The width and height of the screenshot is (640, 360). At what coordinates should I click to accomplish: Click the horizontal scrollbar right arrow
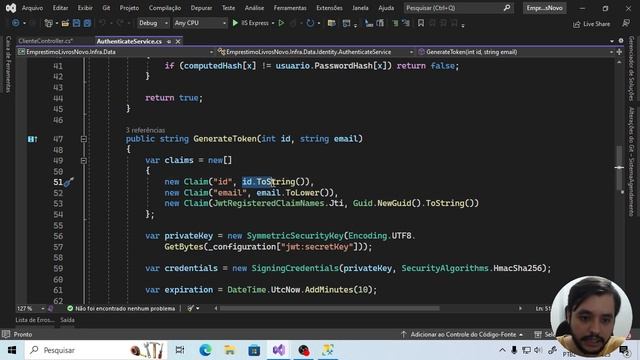pyautogui.click(x=520, y=309)
